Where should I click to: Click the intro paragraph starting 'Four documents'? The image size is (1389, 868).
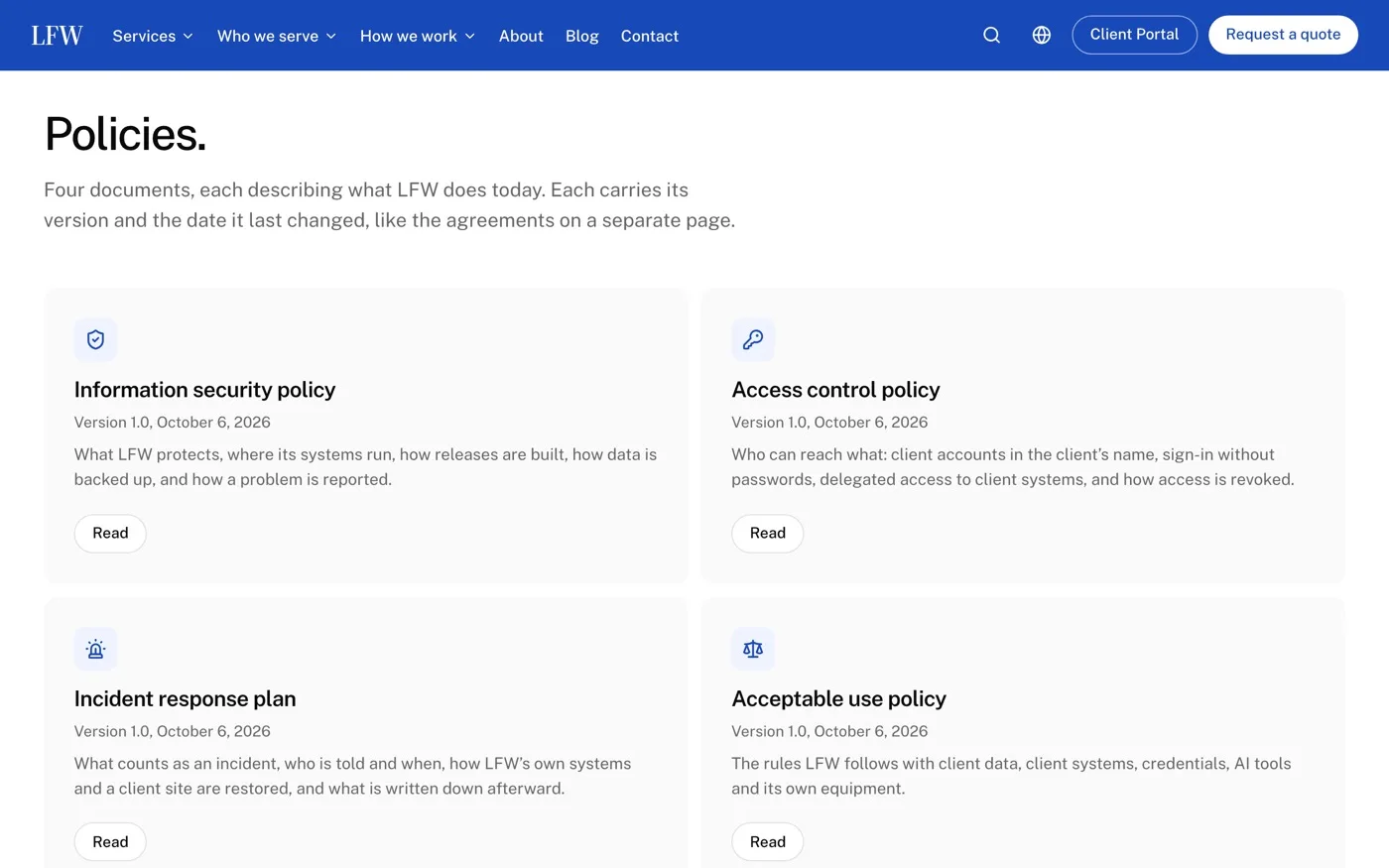coord(390,205)
